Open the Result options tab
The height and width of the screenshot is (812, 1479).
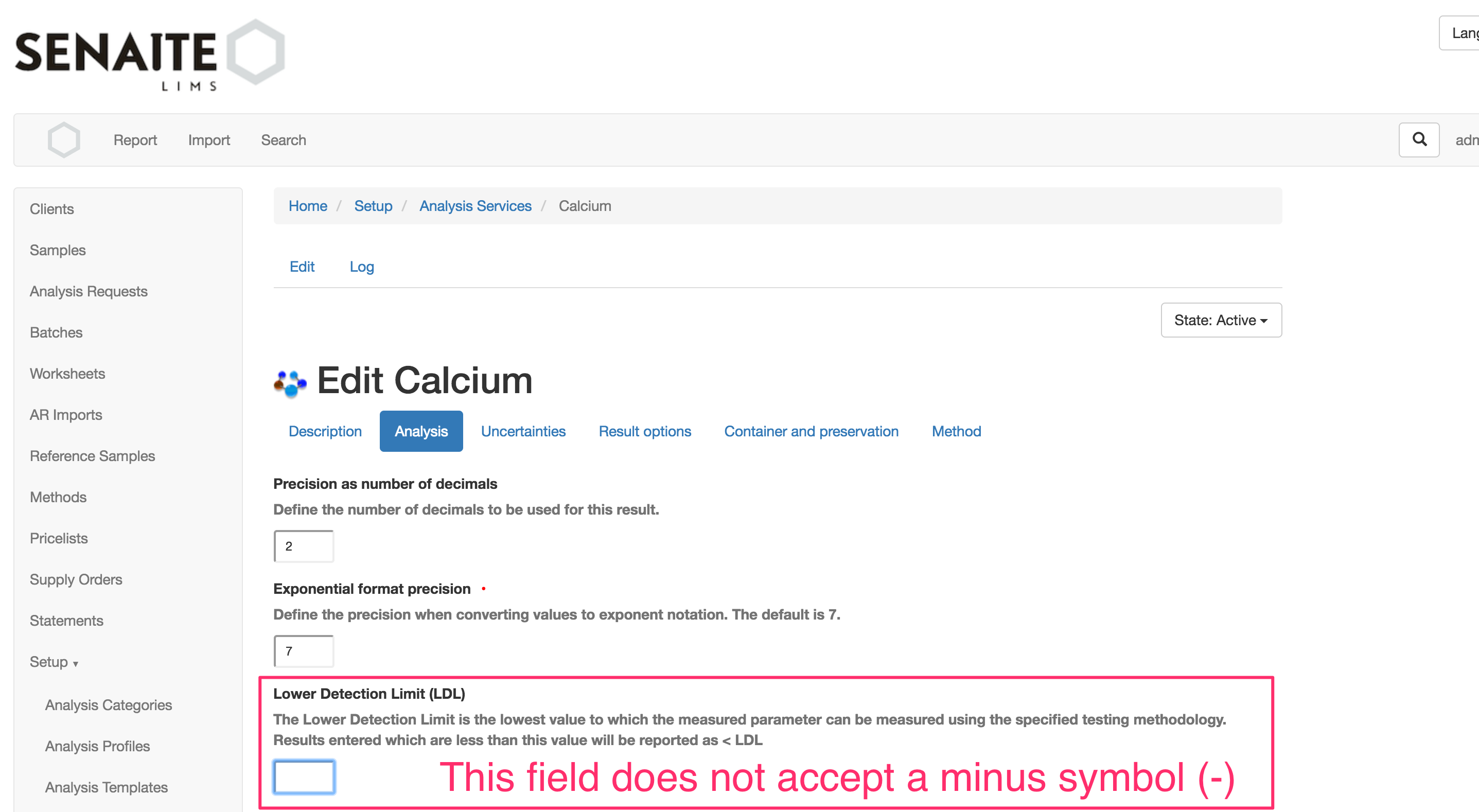point(645,431)
